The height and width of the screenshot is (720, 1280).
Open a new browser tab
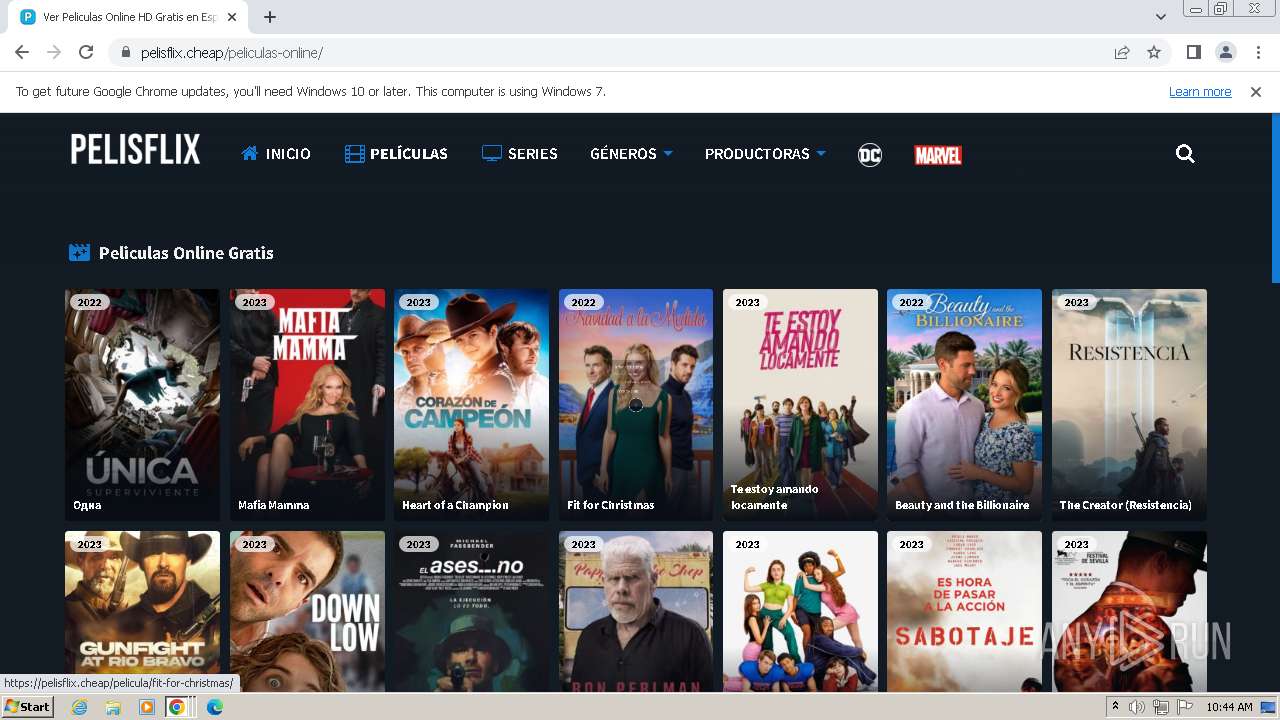tap(270, 17)
